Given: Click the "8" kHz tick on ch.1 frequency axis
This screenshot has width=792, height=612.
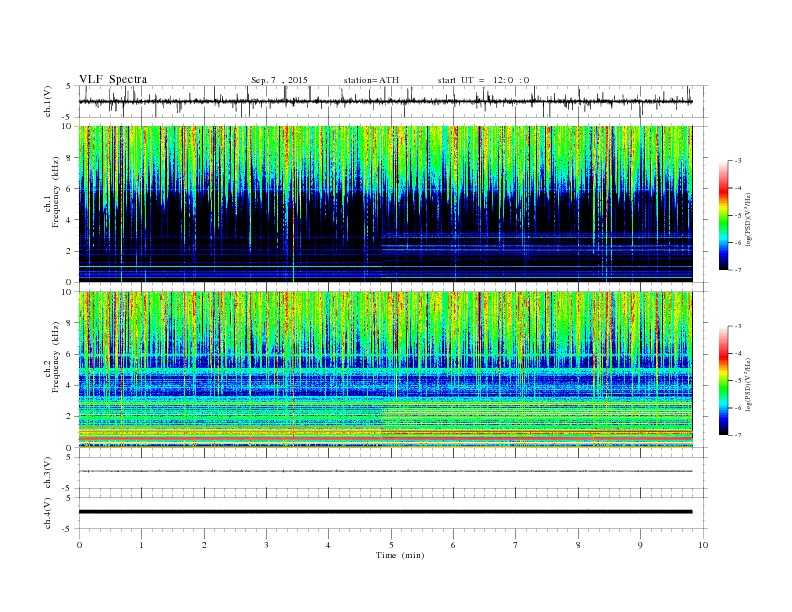Looking at the screenshot, I should point(70,158).
